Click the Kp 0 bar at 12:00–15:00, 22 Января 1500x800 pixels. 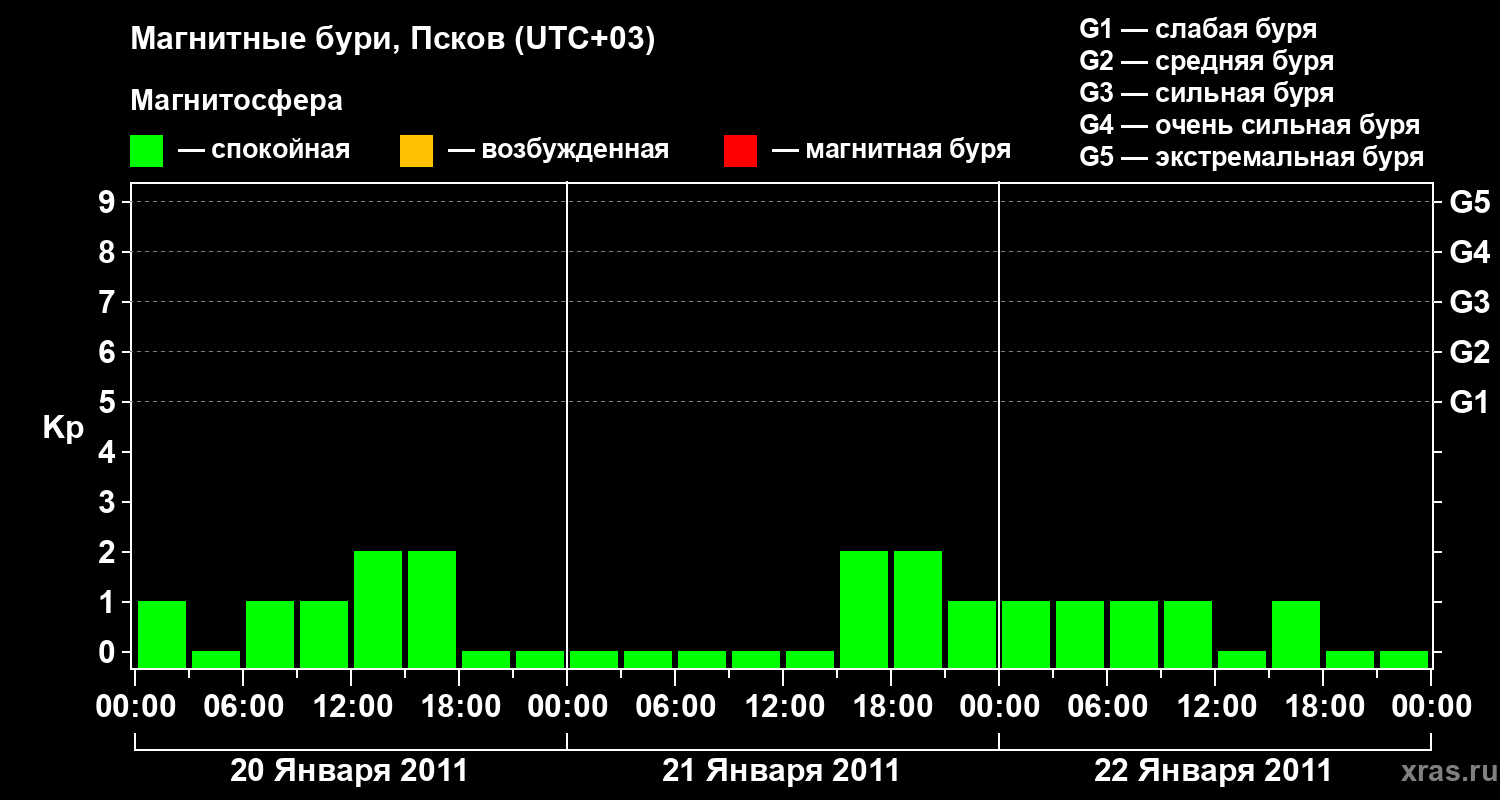pos(1242,659)
